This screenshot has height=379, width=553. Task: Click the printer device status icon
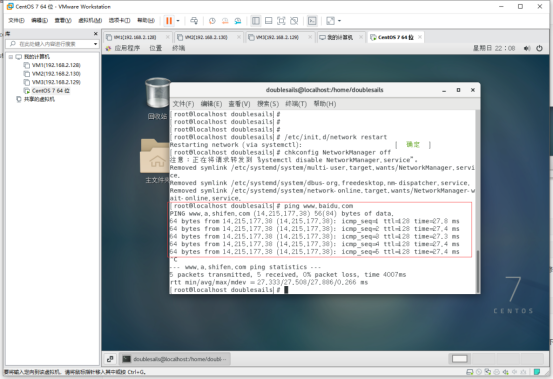[x=497, y=372]
